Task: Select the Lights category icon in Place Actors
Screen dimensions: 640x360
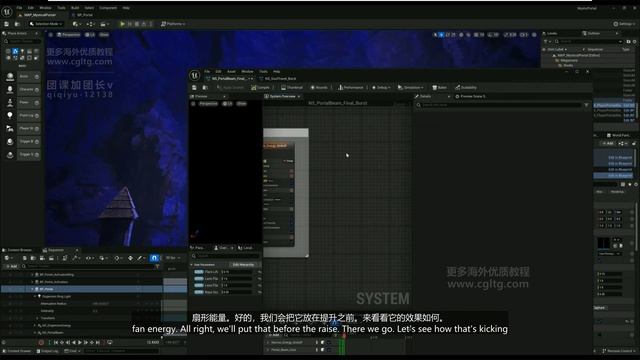Action: coord(22,51)
